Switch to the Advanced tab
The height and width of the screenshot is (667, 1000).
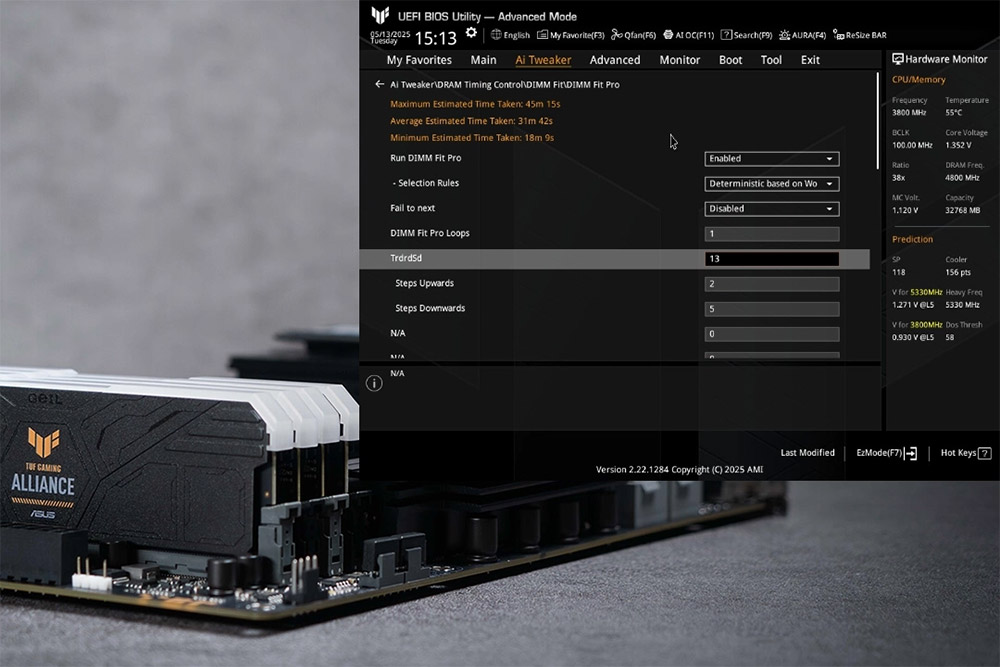pyautogui.click(x=614, y=60)
